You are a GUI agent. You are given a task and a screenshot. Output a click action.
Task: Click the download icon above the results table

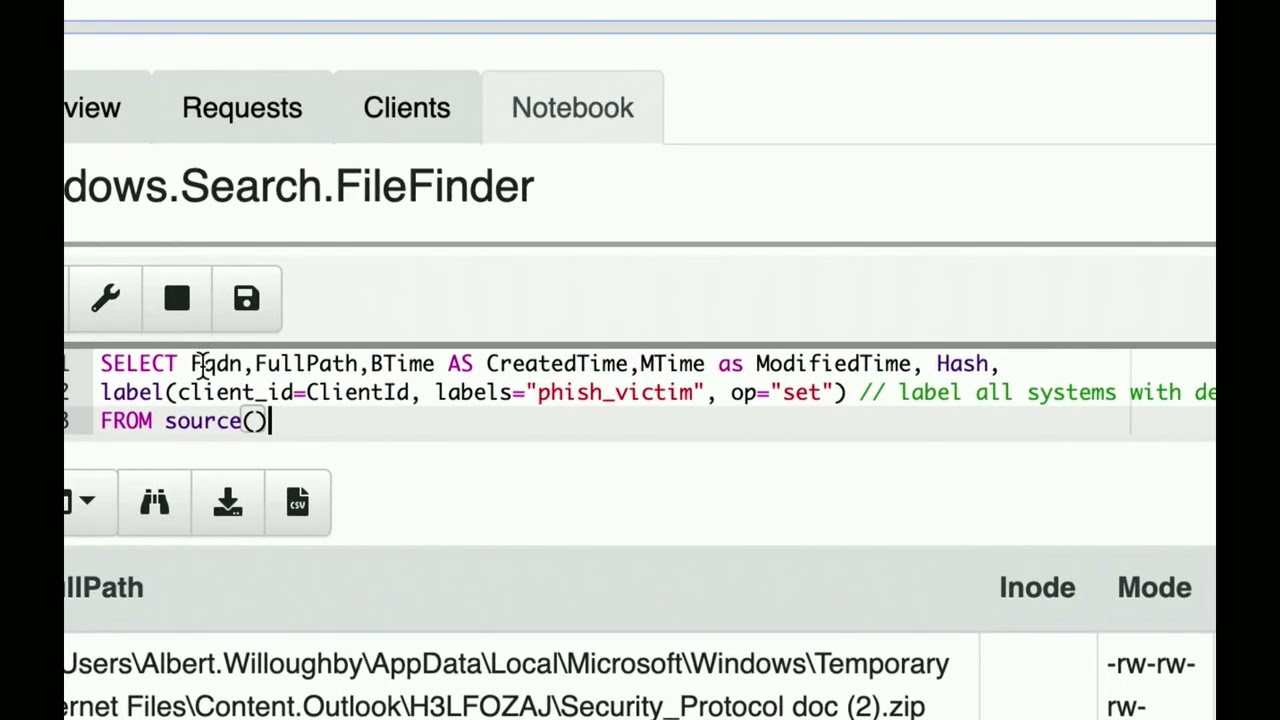click(228, 502)
